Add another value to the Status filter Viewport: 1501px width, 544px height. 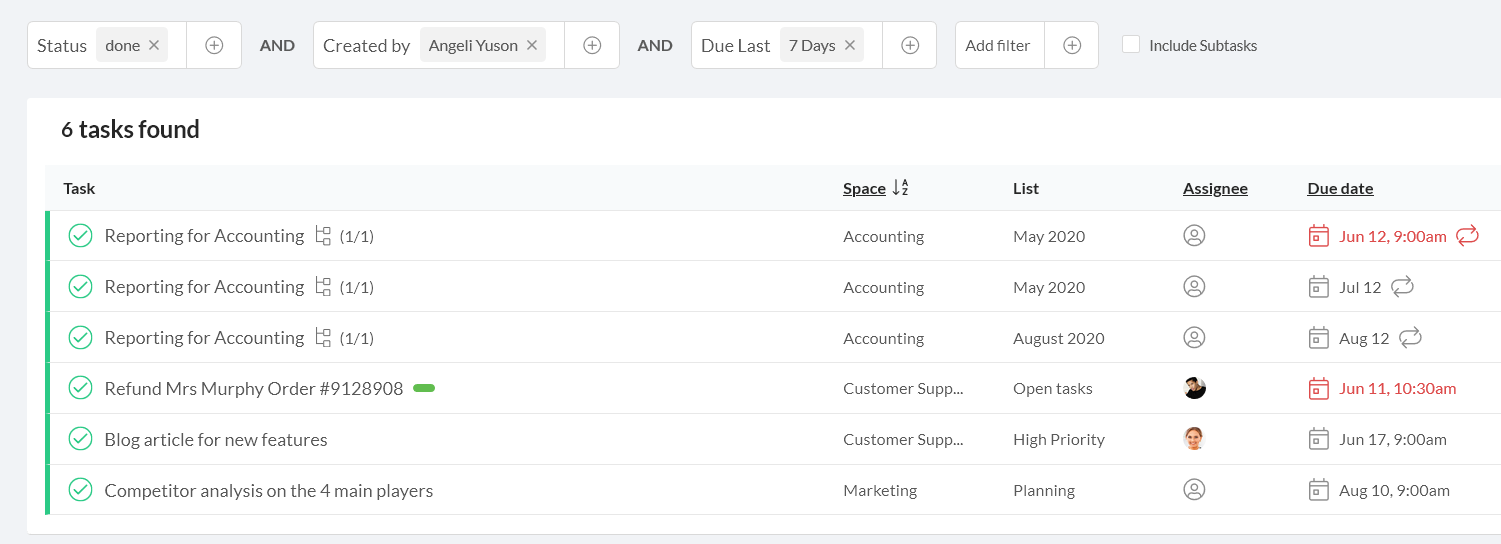click(214, 45)
